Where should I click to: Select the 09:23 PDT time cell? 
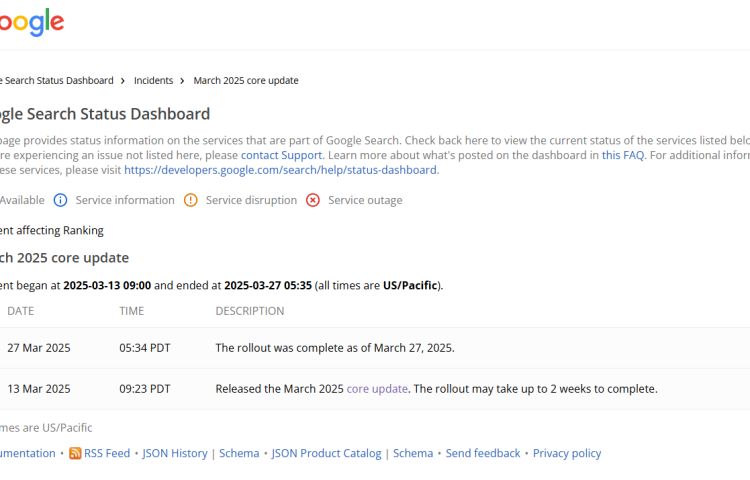point(145,389)
